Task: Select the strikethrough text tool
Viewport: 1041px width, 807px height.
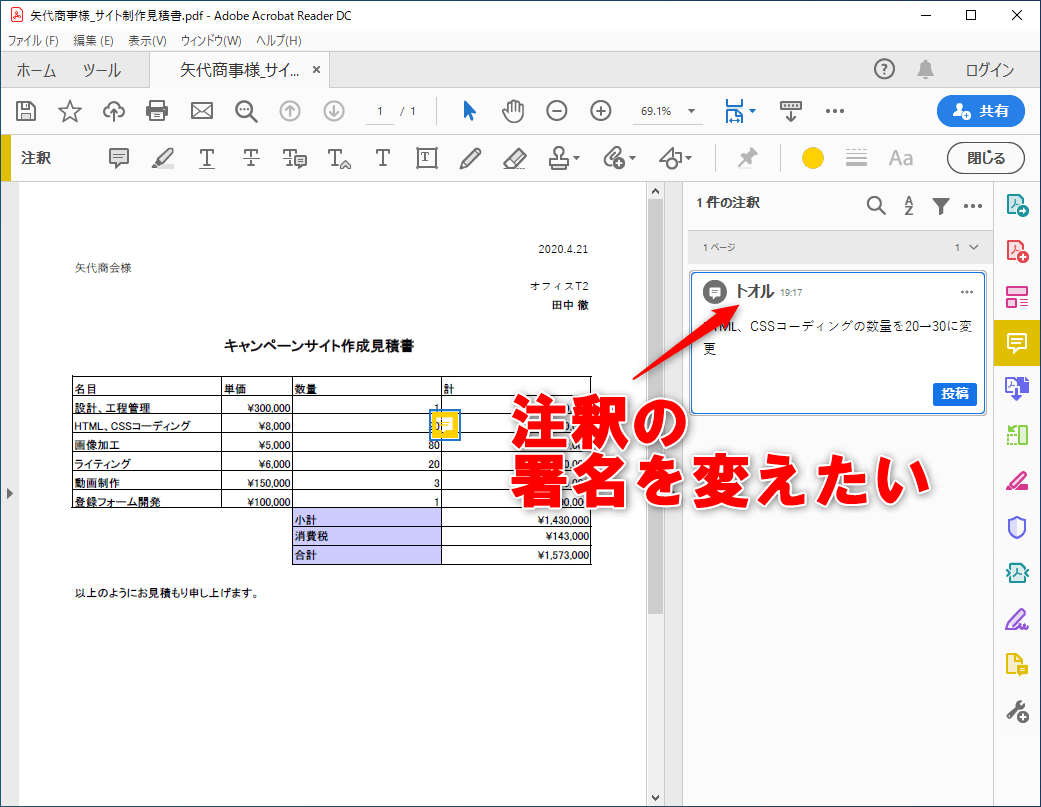Action: [x=251, y=158]
